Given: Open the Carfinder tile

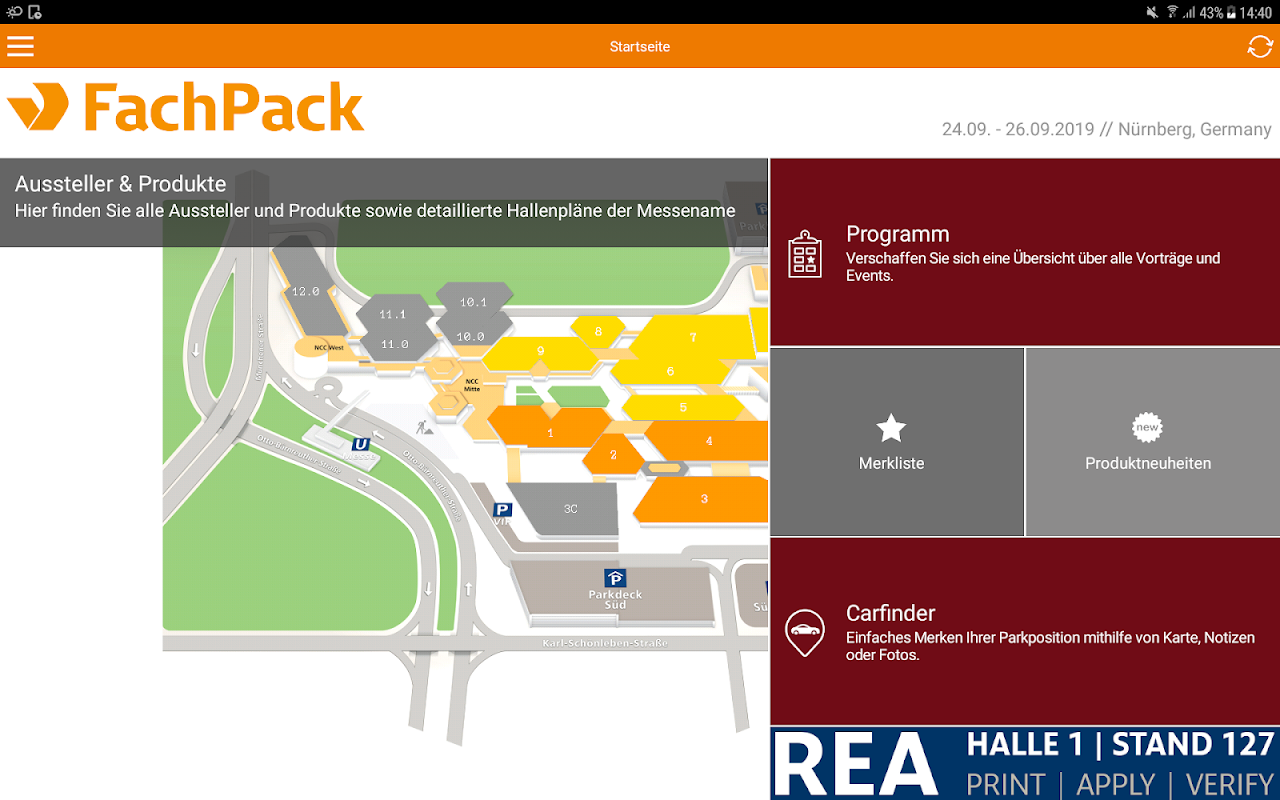Looking at the screenshot, I should (1025, 631).
